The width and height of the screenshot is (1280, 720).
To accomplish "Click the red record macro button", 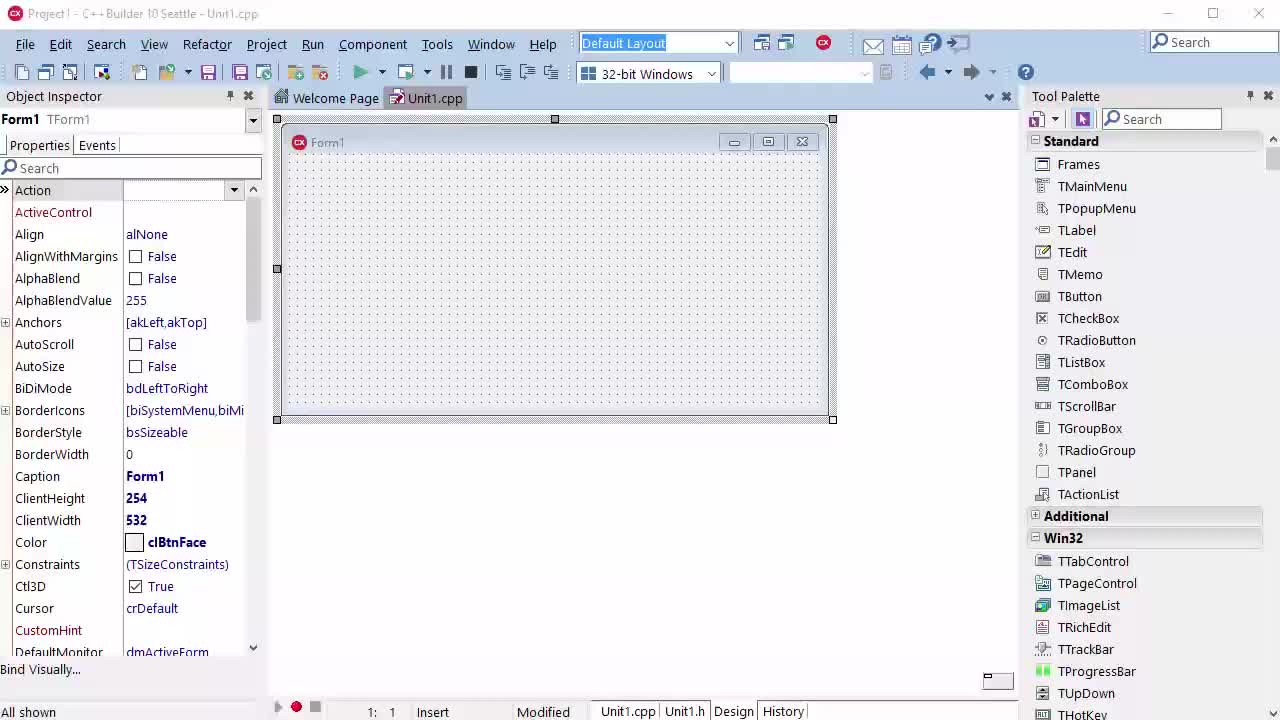I will pos(296,707).
